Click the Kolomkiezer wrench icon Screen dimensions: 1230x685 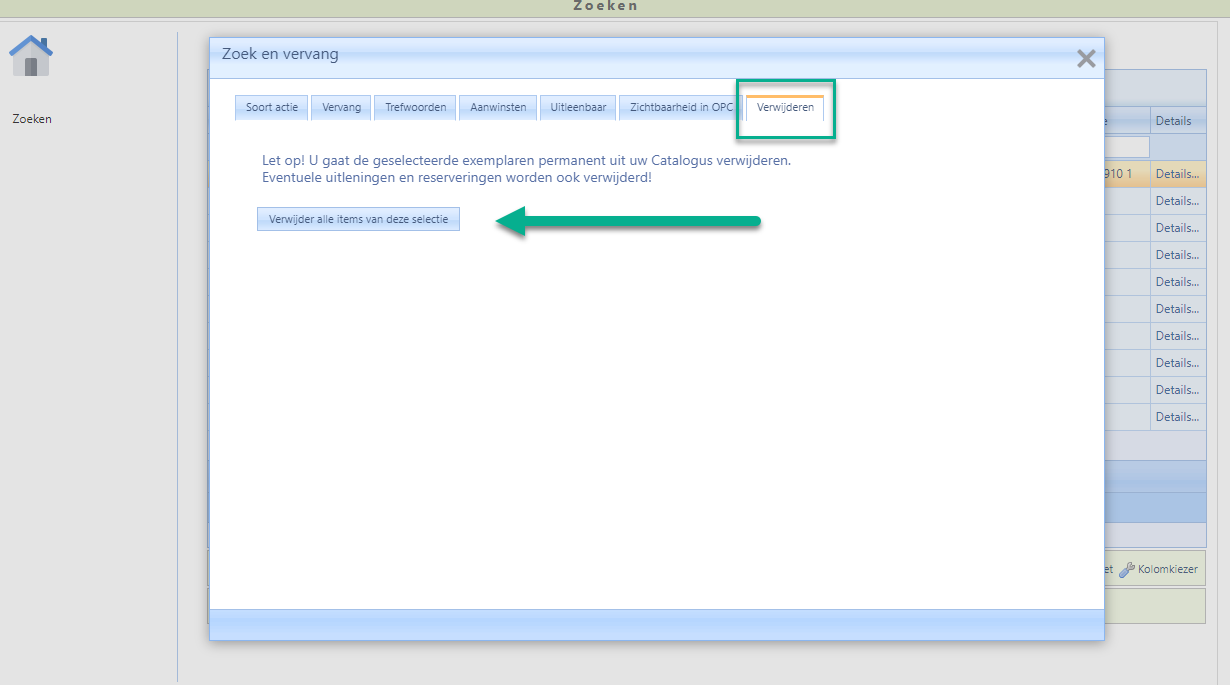coord(1126,569)
